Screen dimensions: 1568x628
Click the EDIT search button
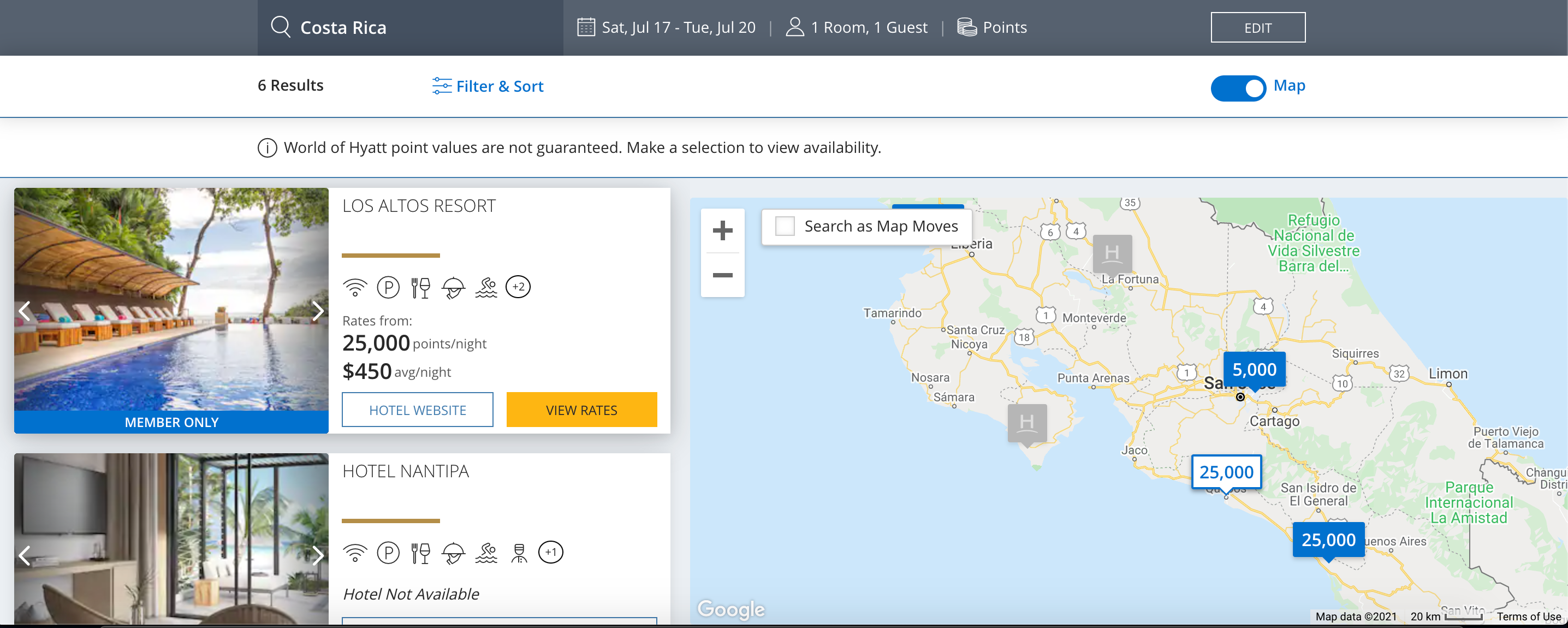(x=1257, y=27)
